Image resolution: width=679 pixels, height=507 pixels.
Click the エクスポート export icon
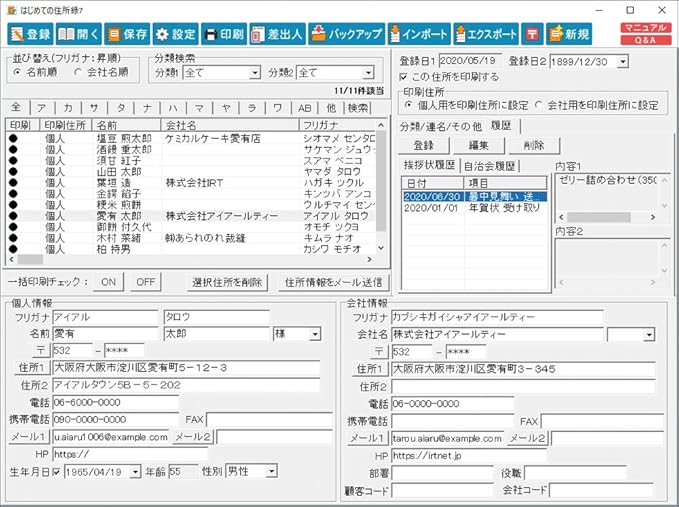(486, 34)
